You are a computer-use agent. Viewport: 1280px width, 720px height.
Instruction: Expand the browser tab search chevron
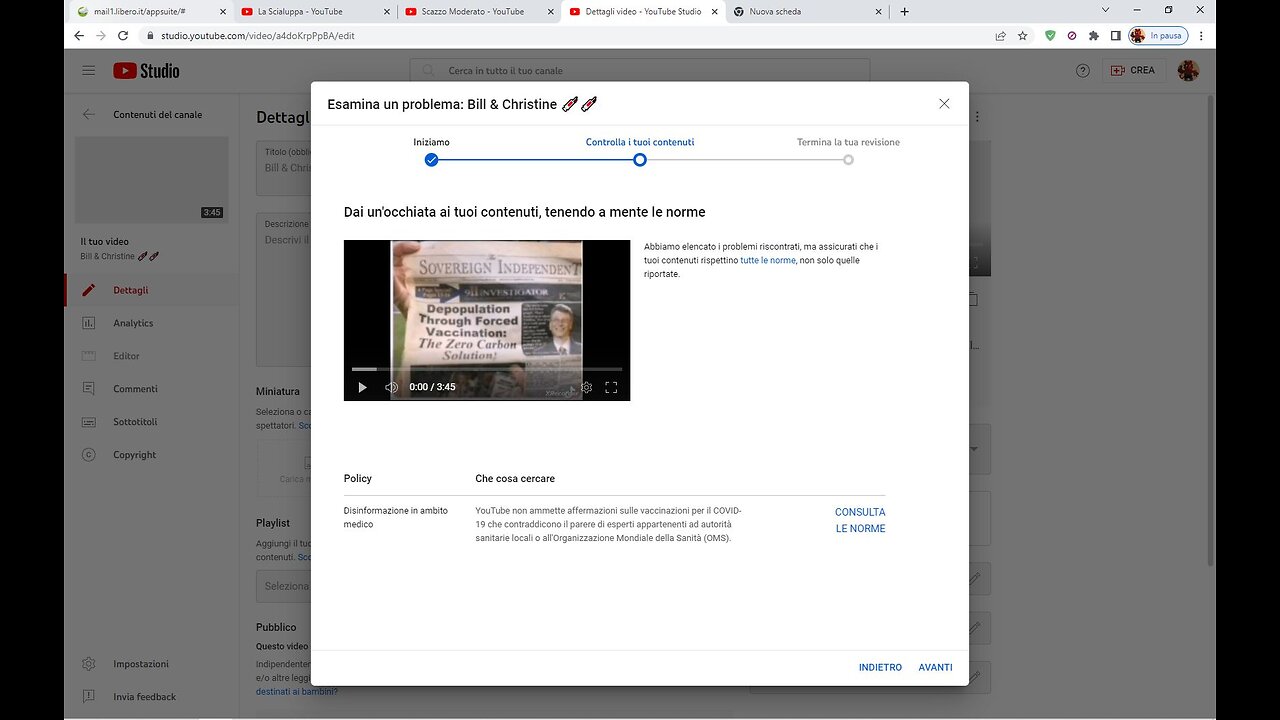pos(1105,10)
